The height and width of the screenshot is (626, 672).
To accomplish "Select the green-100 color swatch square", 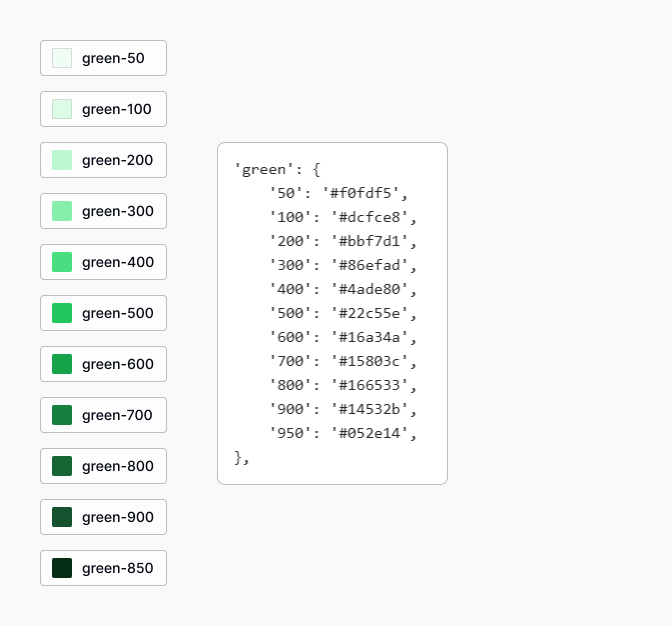I will (x=62, y=109).
